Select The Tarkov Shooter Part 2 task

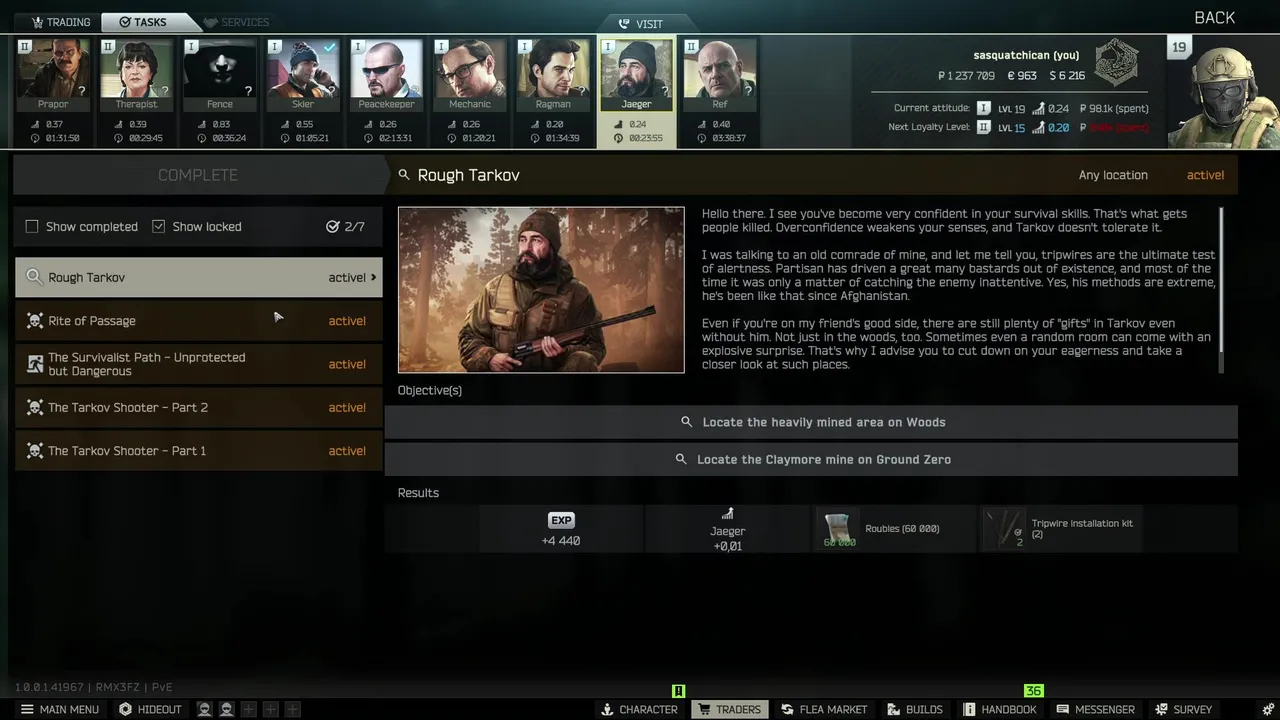[x=198, y=407]
